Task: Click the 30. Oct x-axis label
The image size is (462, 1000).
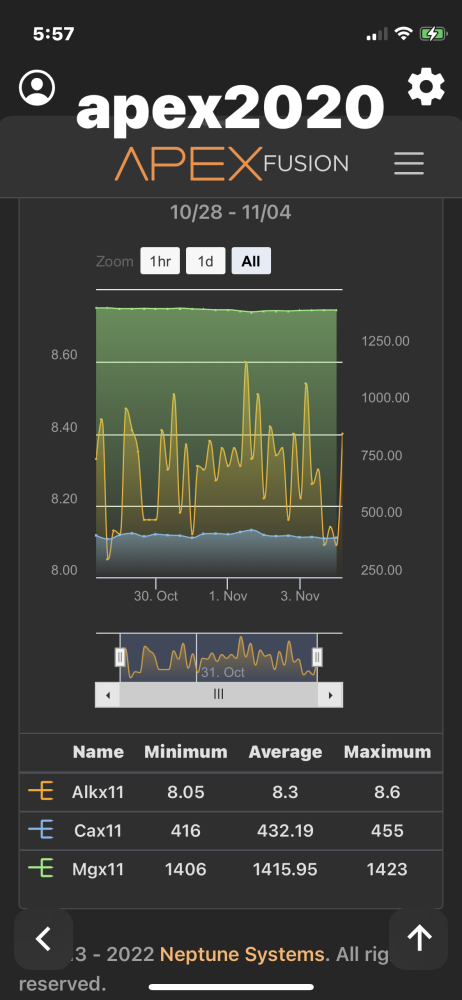Action: pyautogui.click(x=156, y=596)
